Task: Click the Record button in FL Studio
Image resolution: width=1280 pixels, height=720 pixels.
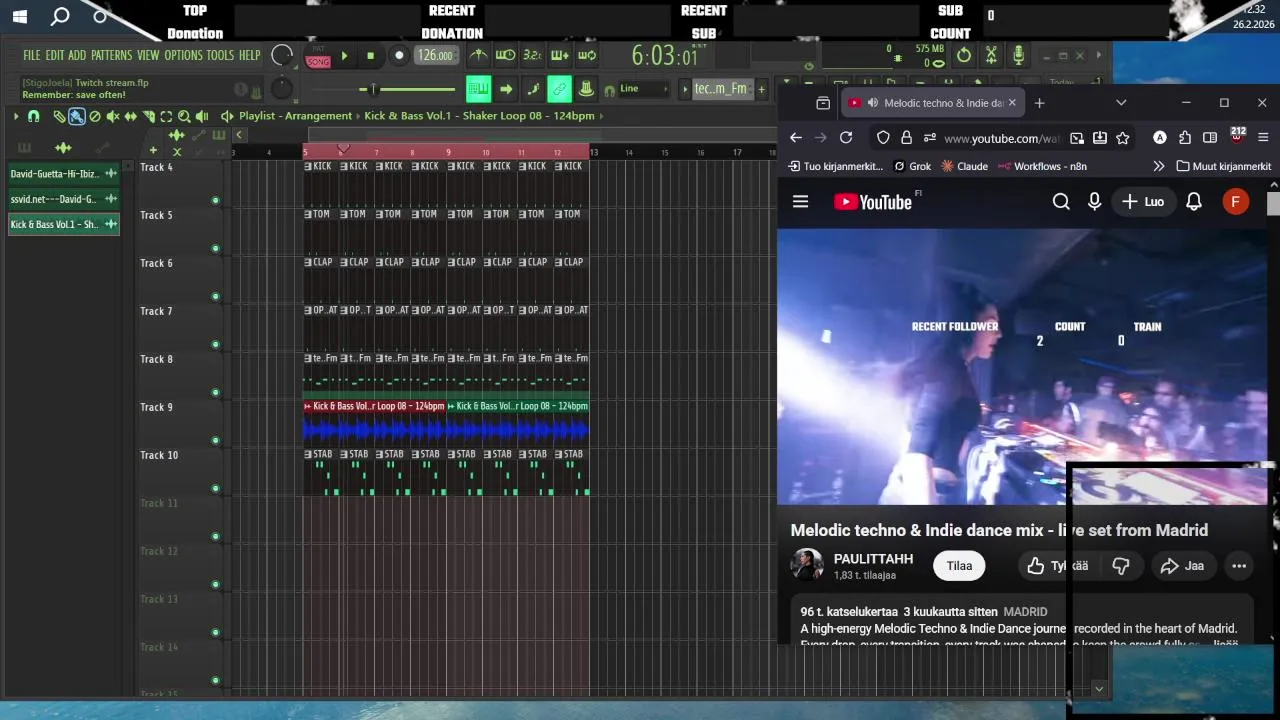Action: [399, 56]
